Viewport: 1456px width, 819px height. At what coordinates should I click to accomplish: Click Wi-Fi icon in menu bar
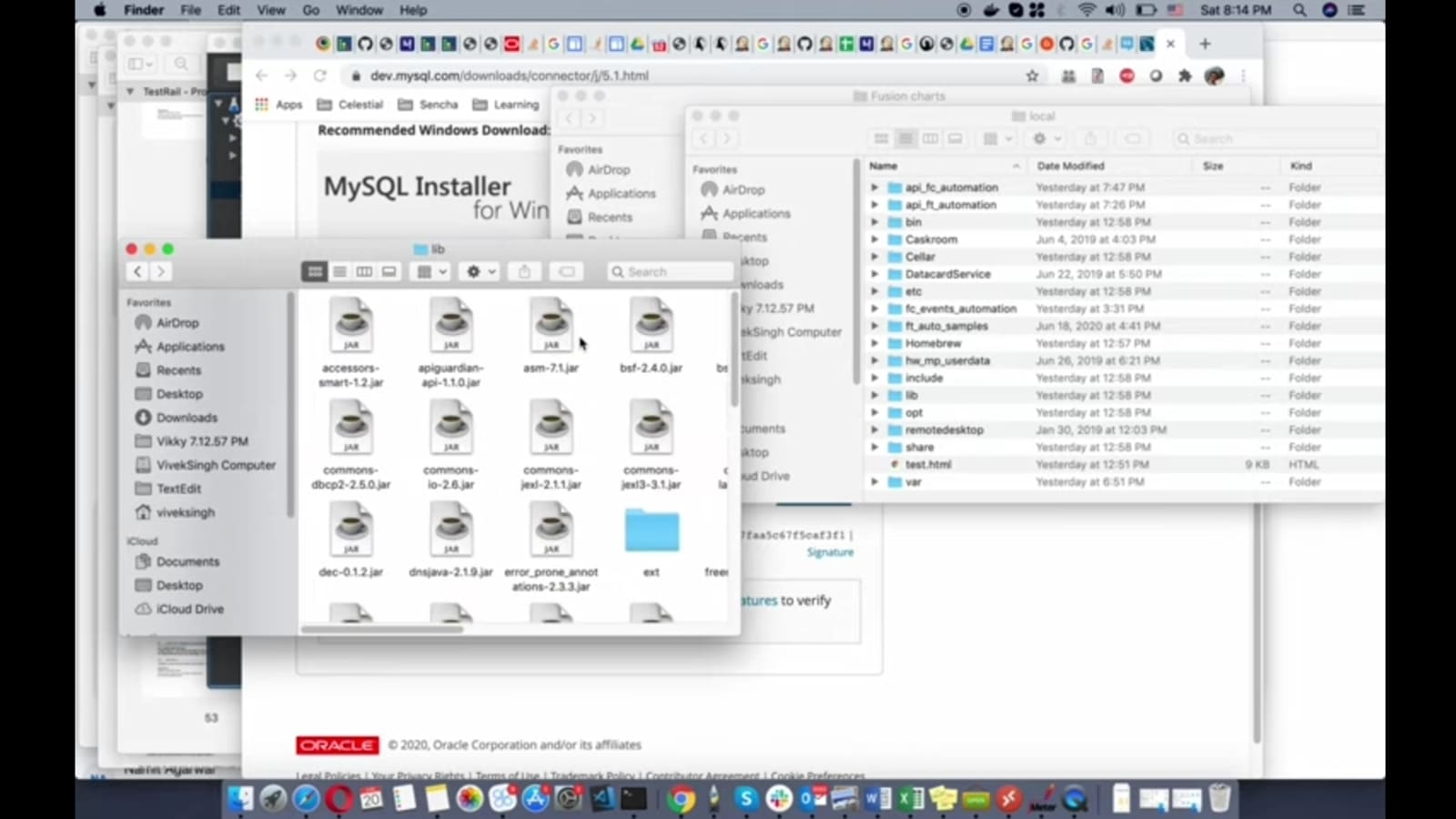click(1087, 10)
